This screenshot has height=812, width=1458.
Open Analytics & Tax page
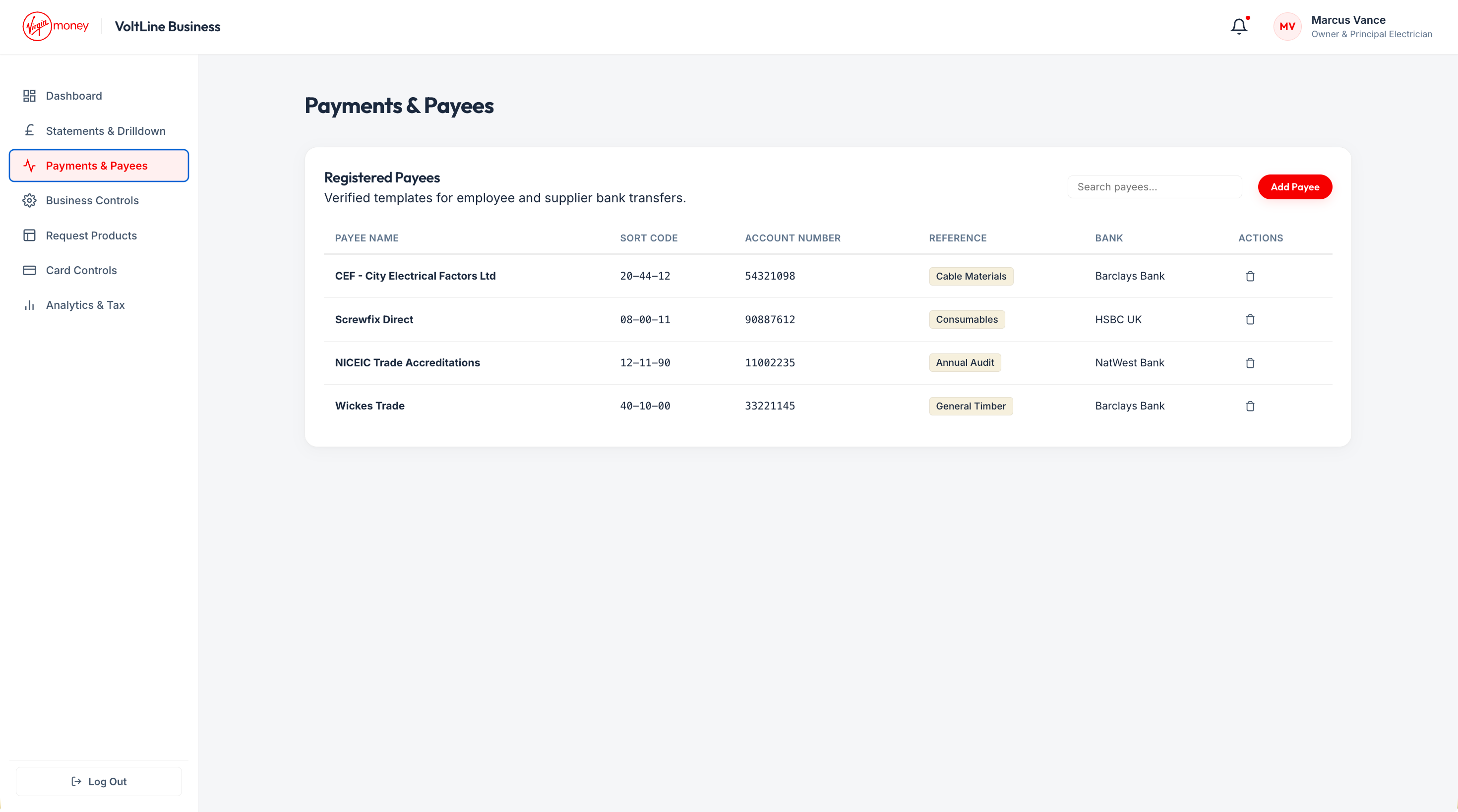(x=99, y=305)
